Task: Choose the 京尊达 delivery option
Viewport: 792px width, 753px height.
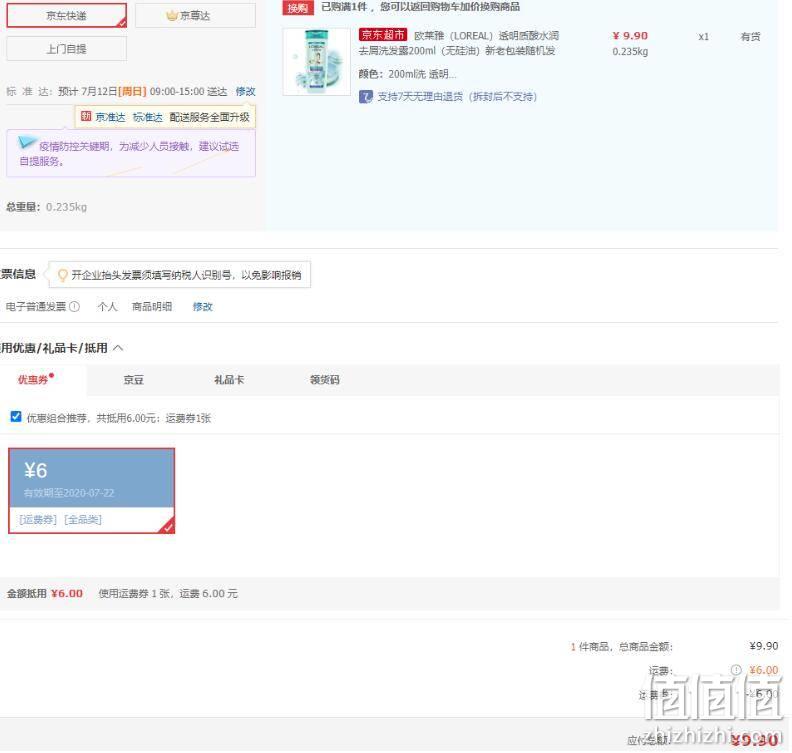Action: click(x=195, y=16)
